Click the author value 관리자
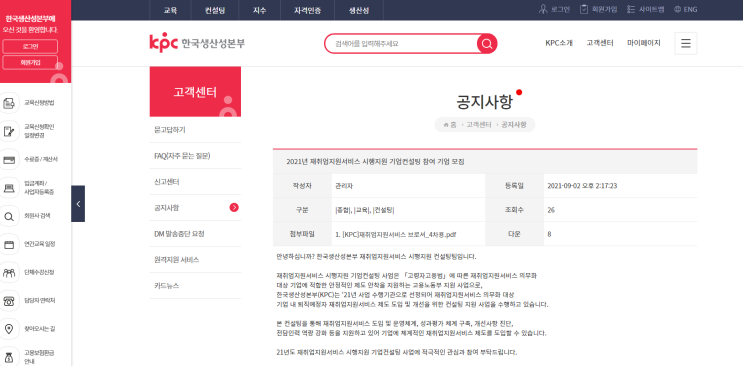Image resolution: width=743 pixels, height=366 pixels. click(344, 186)
